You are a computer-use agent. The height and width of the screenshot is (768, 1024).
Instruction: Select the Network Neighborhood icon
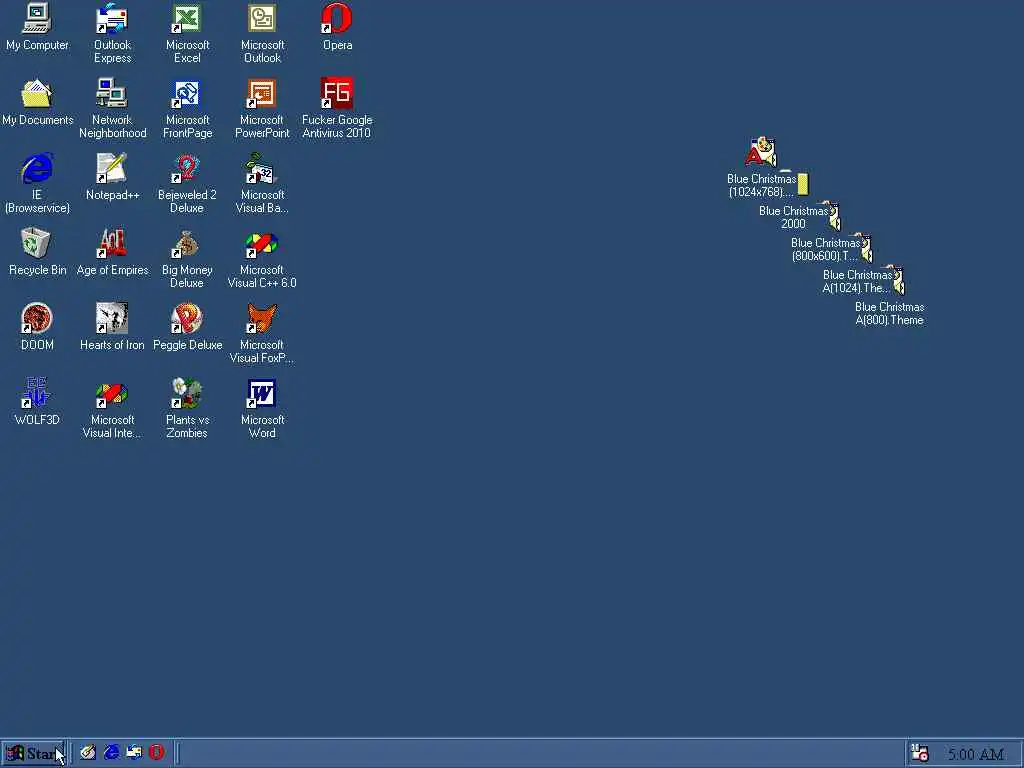coord(112,93)
